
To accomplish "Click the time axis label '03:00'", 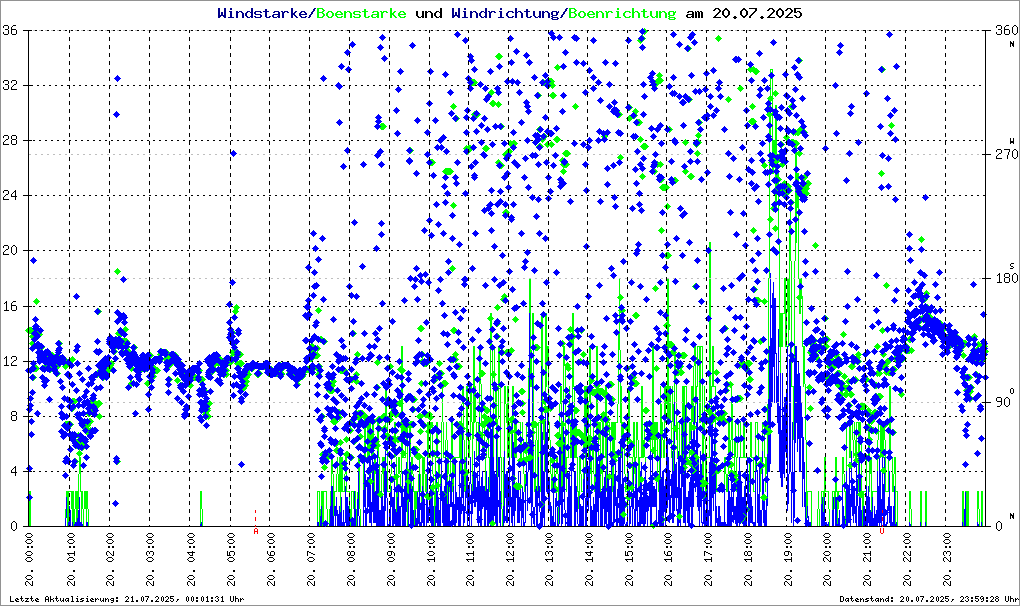I will coord(150,549).
